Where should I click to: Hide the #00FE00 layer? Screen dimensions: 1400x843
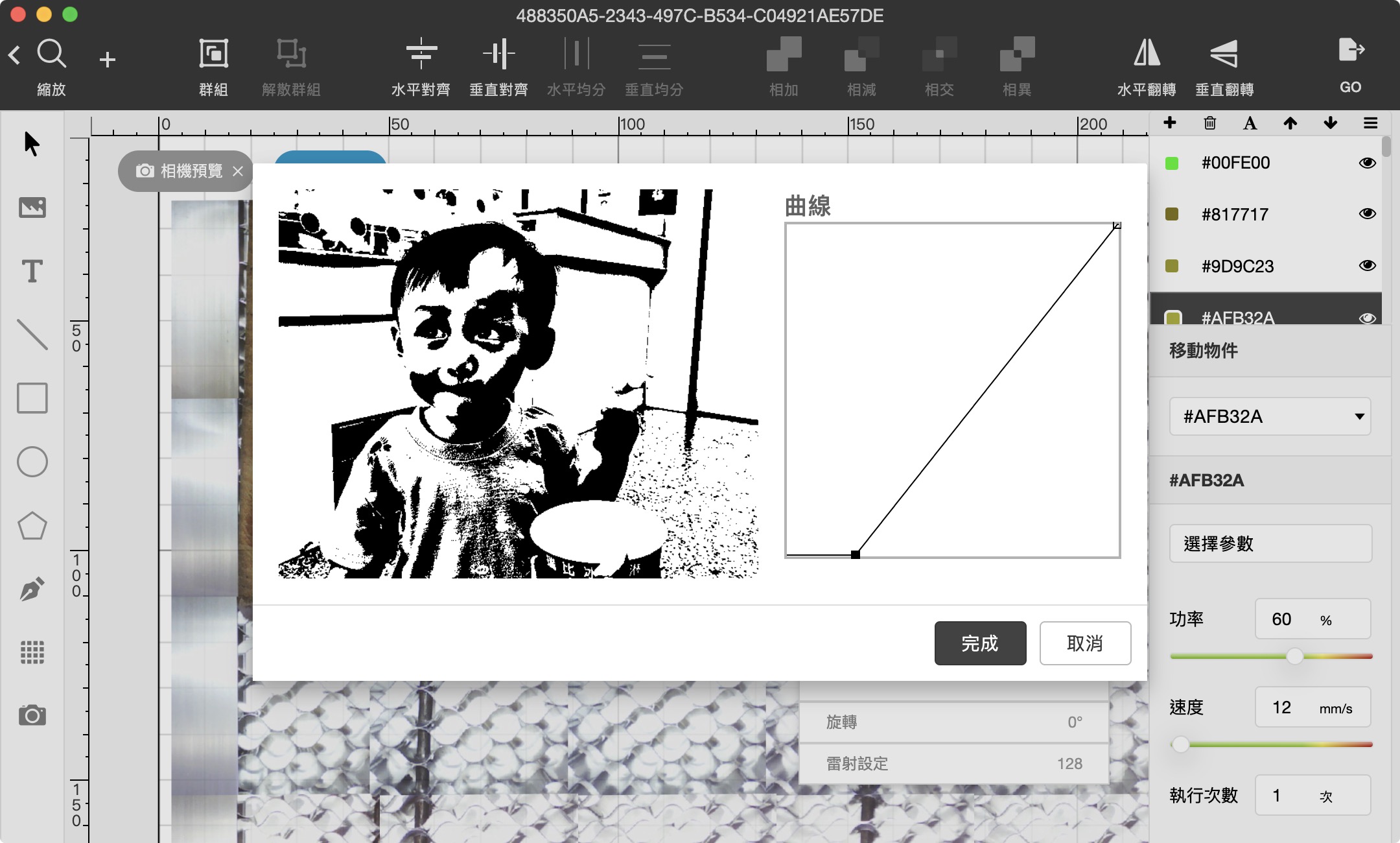(x=1367, y=163)
